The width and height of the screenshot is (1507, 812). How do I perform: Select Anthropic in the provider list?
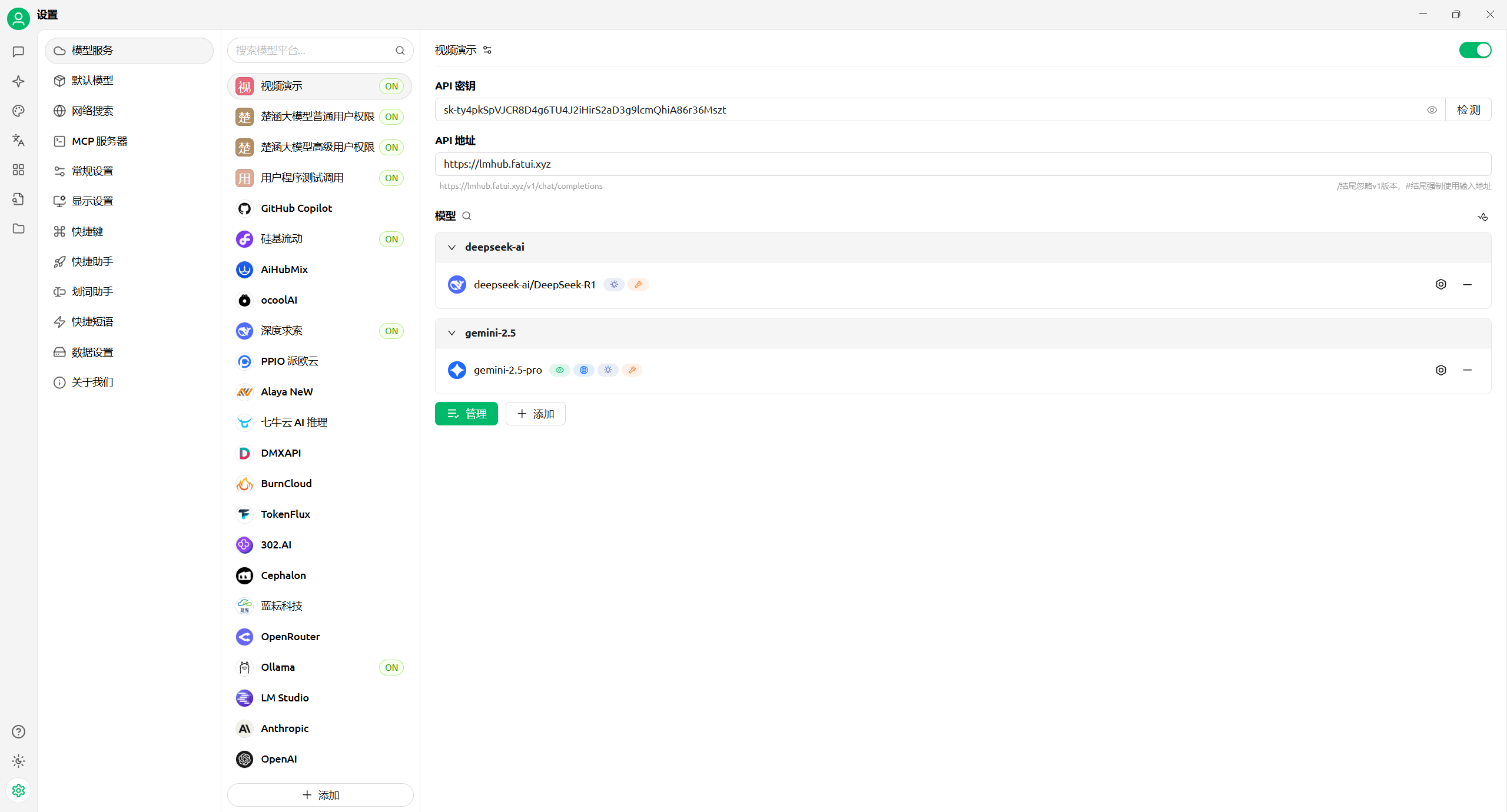285,728
